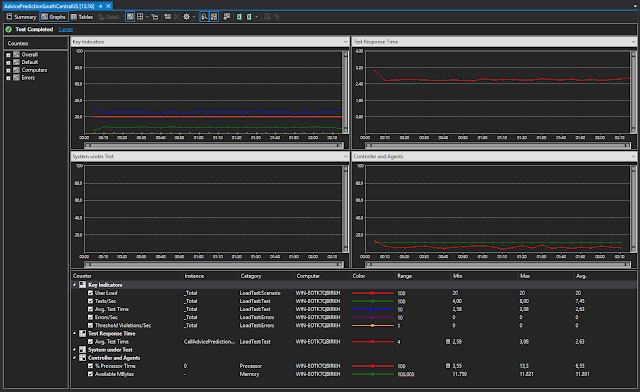
Task: Uncheck the User Load counter
Action: [91, 293]
